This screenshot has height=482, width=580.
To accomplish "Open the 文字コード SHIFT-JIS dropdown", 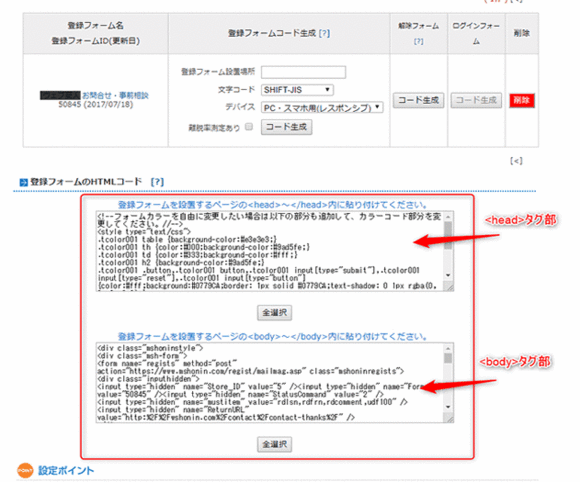I will coord(297,90).
